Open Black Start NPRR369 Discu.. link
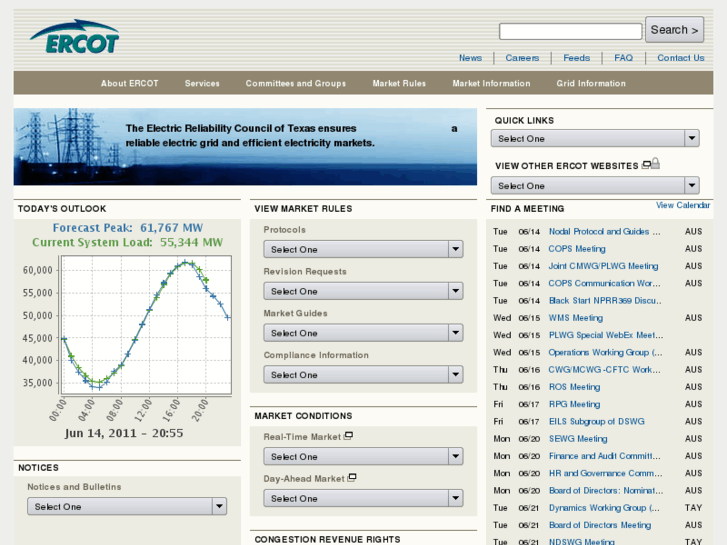Image resolution: width=727 pixels, height=545 pixels. point(605,301)
